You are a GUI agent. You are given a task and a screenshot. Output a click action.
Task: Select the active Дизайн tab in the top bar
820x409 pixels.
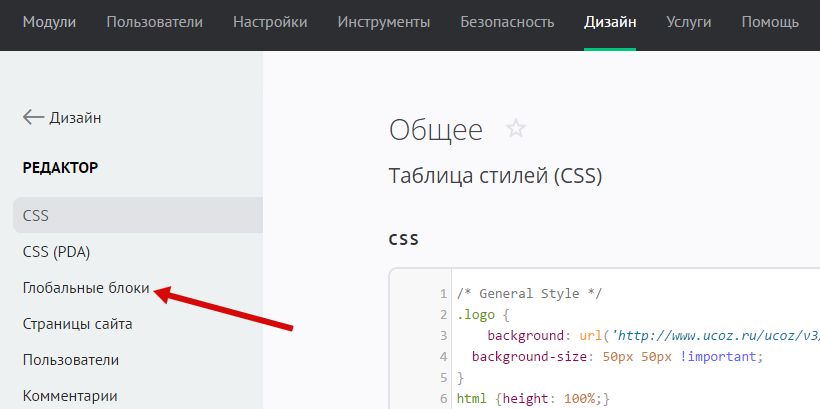click(610, 22)
